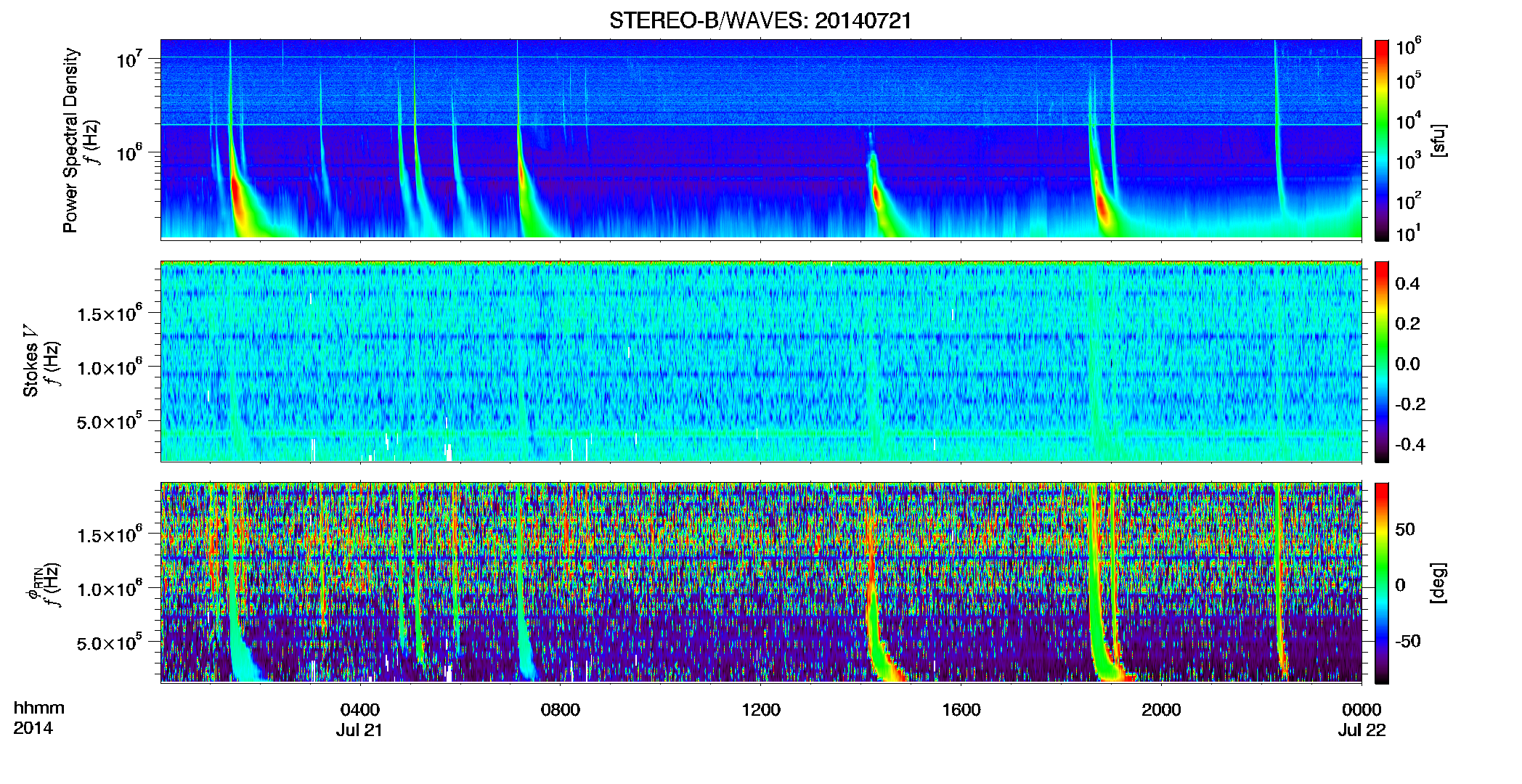The image size is (1522, 784).
Task: Click the [sfu] colorbar unit label
Action: 1438,140
